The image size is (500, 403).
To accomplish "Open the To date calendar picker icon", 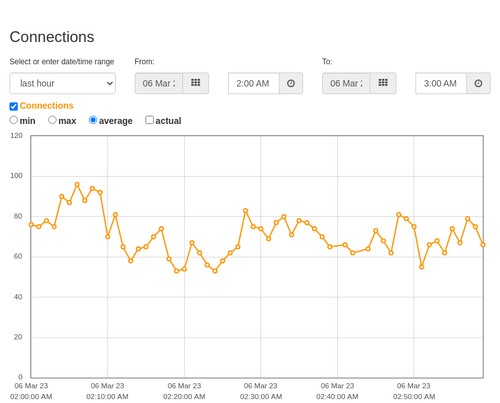I will click(383, 83).
